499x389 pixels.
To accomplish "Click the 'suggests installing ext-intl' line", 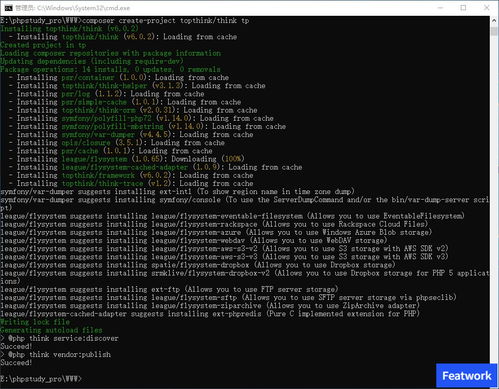I will coord(178,192).
